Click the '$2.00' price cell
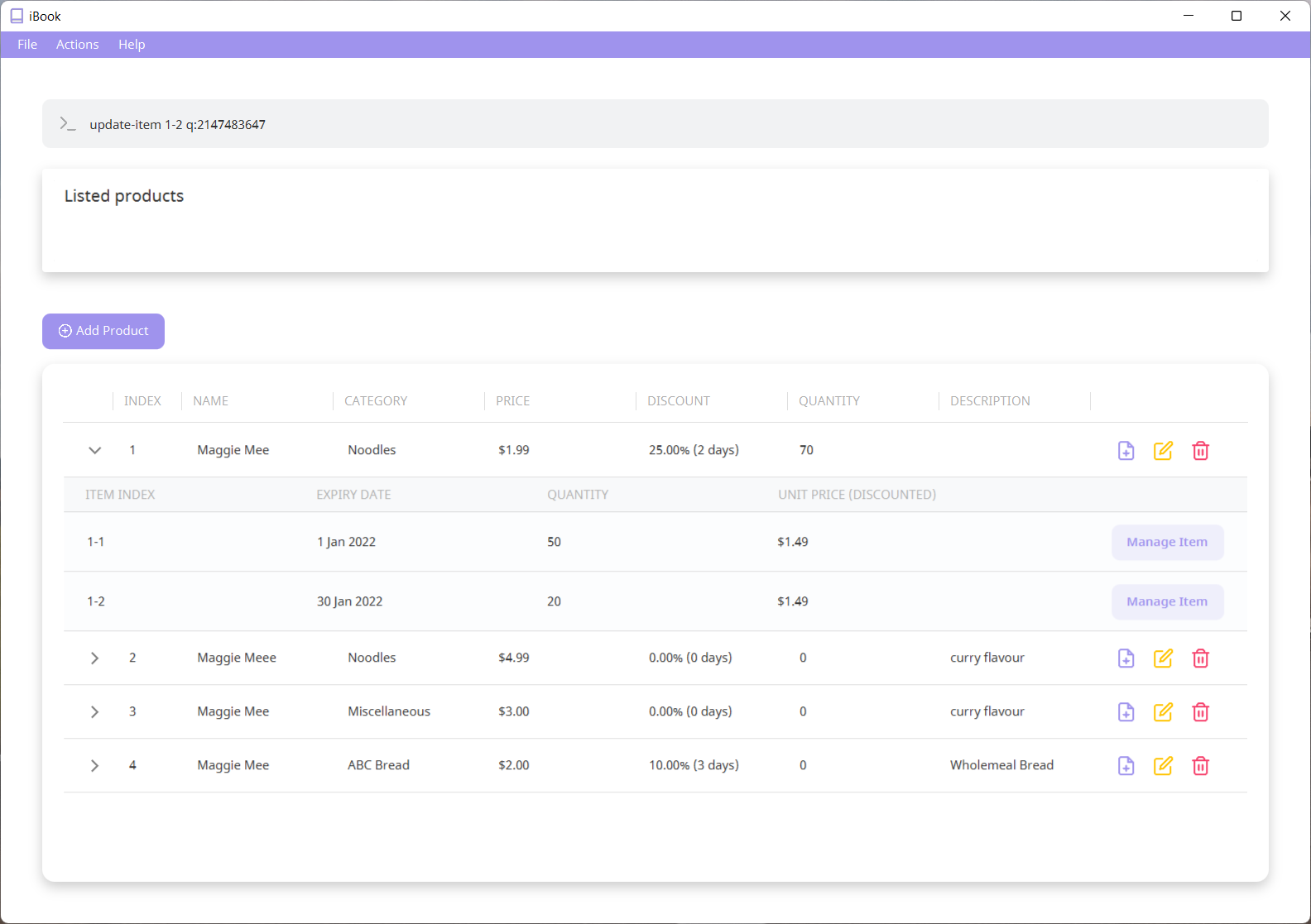1311x924 pixels. coord(514,765)
